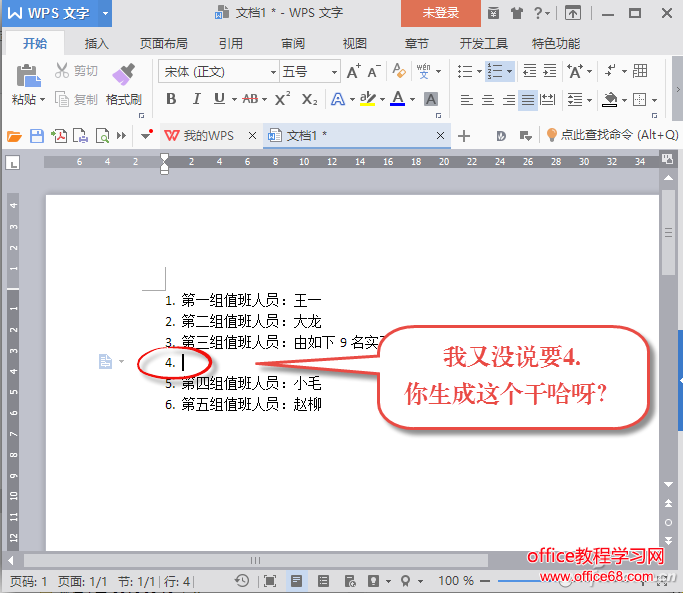Viewport: 683px width, 593px height.
Task: Expand more quick access toolbar items
Action: click(122, 136)
